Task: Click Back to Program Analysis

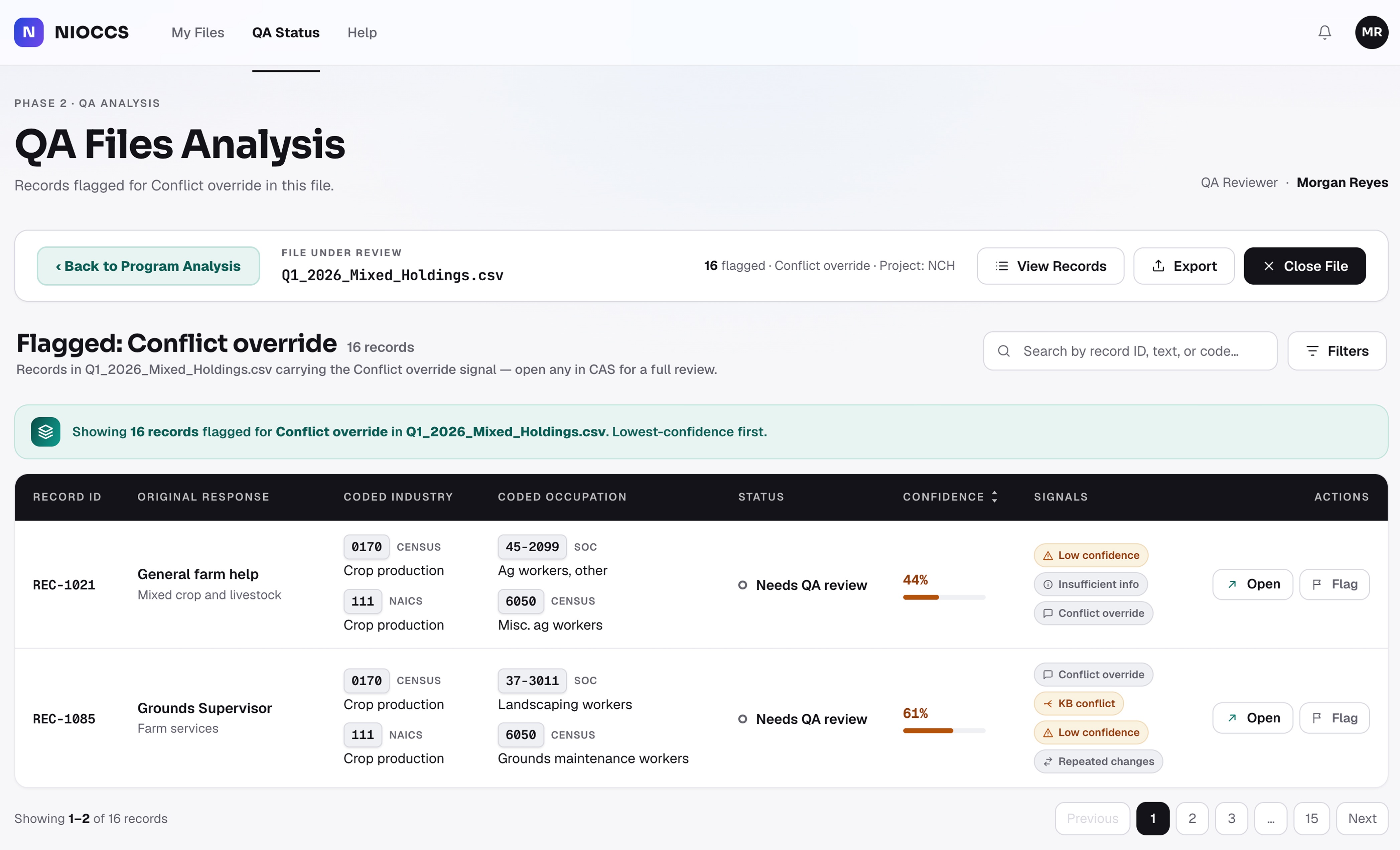Action: (x=148, y=266)
